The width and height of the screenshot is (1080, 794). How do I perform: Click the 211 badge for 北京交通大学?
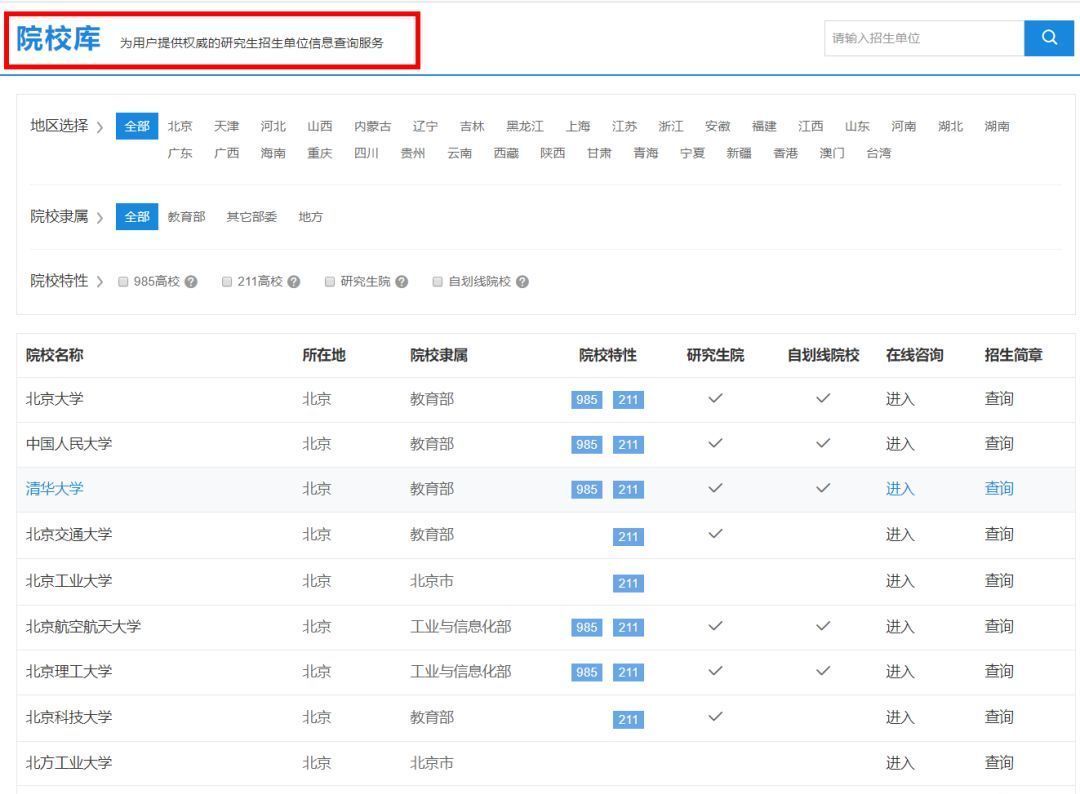(627, 535)
